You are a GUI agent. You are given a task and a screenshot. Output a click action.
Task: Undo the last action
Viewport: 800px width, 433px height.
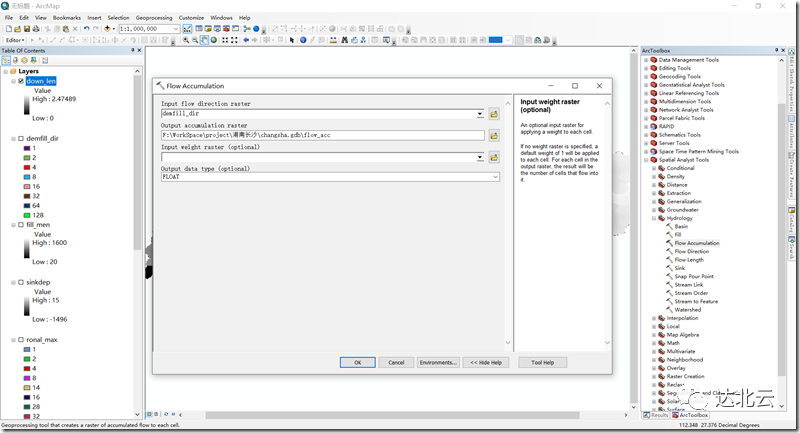click(x=86, y=29)
